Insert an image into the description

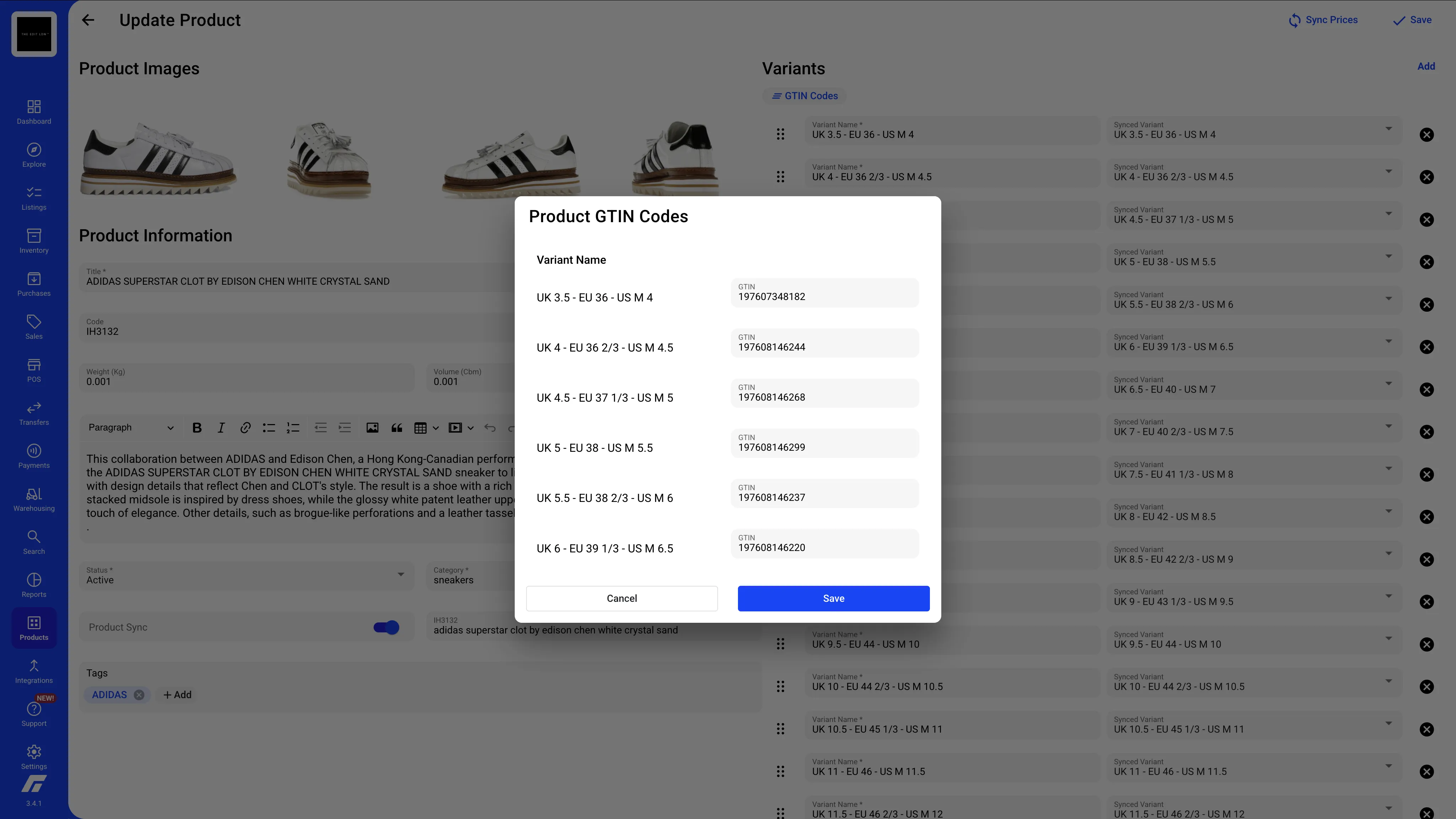point(373,427)
